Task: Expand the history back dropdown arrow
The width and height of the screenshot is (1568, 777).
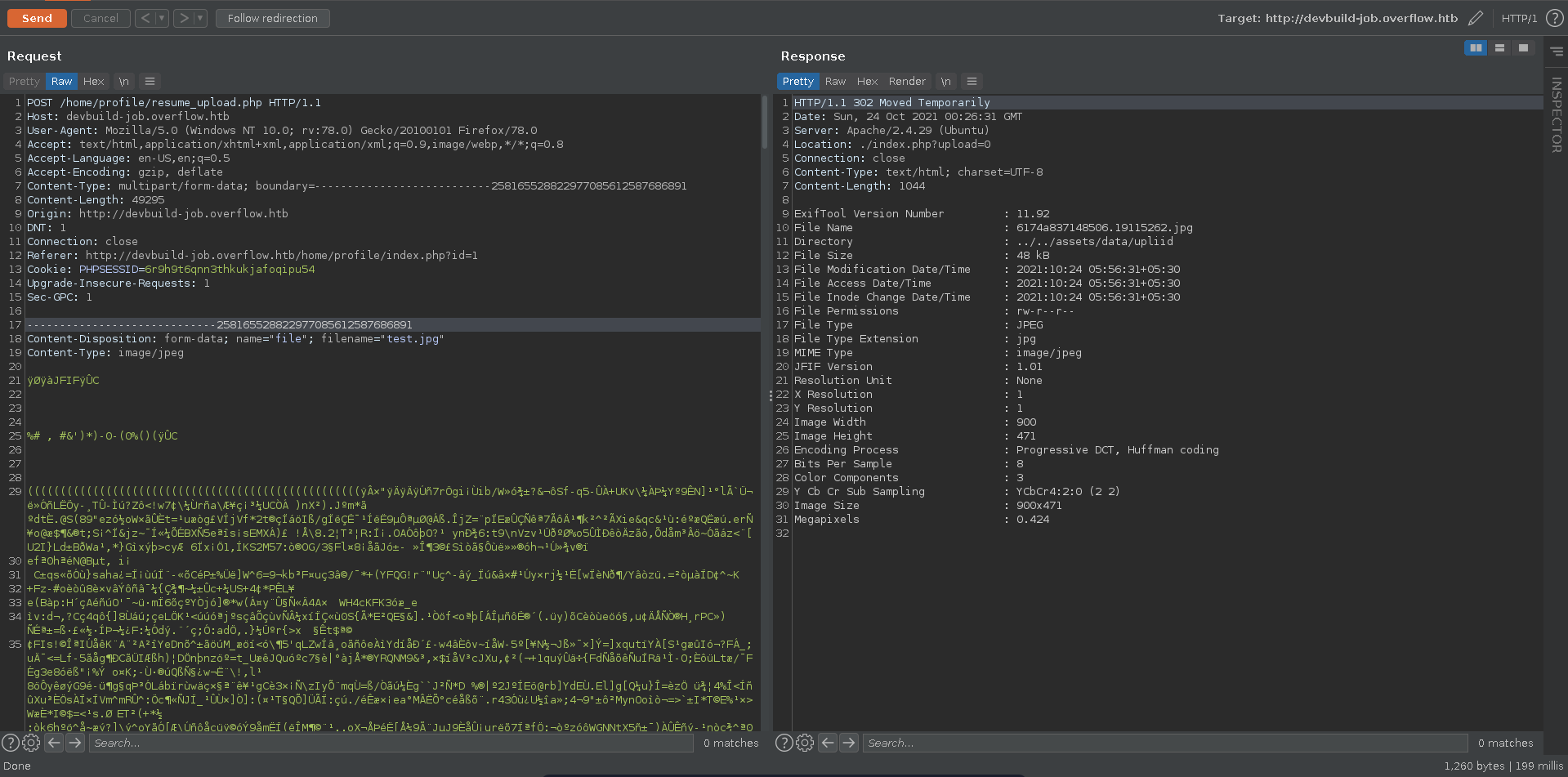Action: tap(162, 18)
